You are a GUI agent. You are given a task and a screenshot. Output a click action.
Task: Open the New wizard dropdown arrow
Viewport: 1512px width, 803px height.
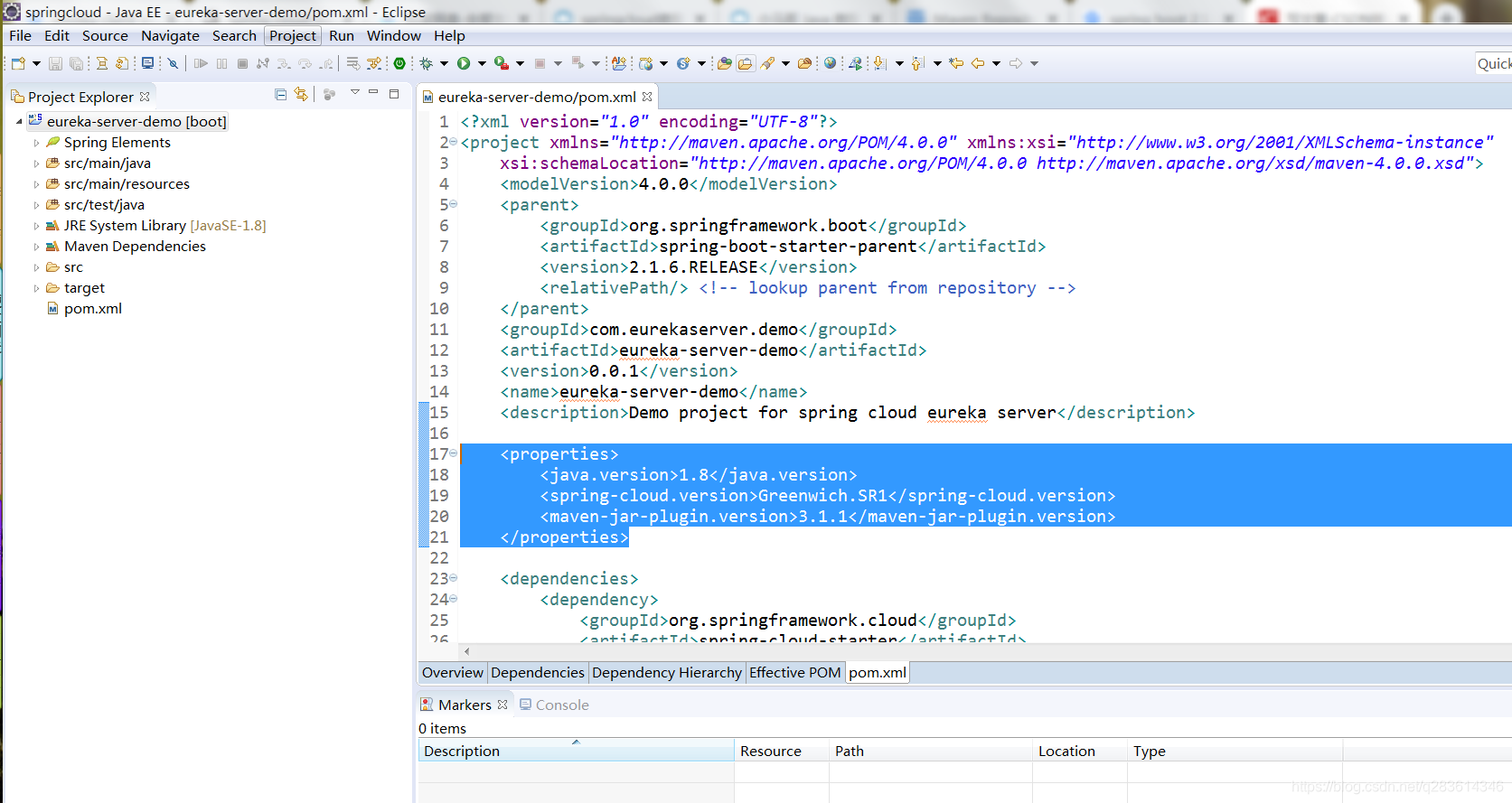[36, 63]
